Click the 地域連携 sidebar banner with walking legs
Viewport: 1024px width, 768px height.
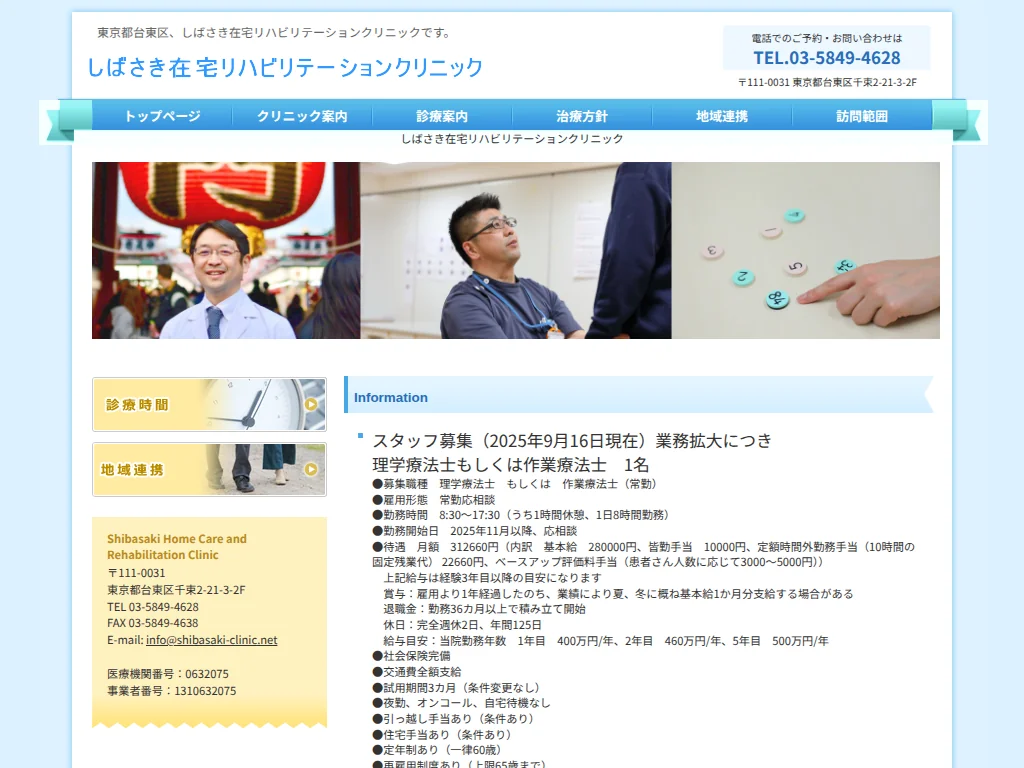(x=209, y=470)
